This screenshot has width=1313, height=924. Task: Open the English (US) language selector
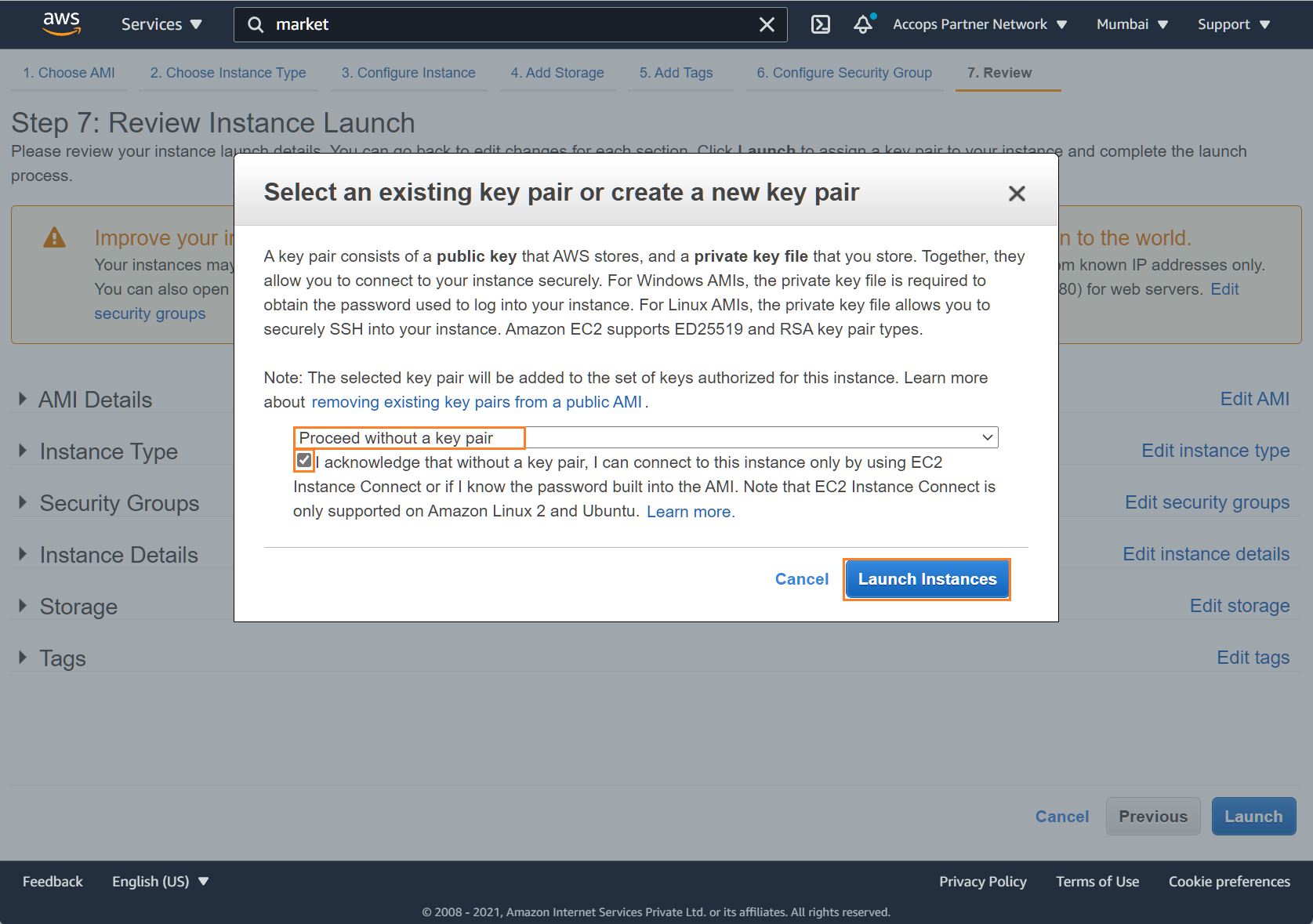point(160,882)
